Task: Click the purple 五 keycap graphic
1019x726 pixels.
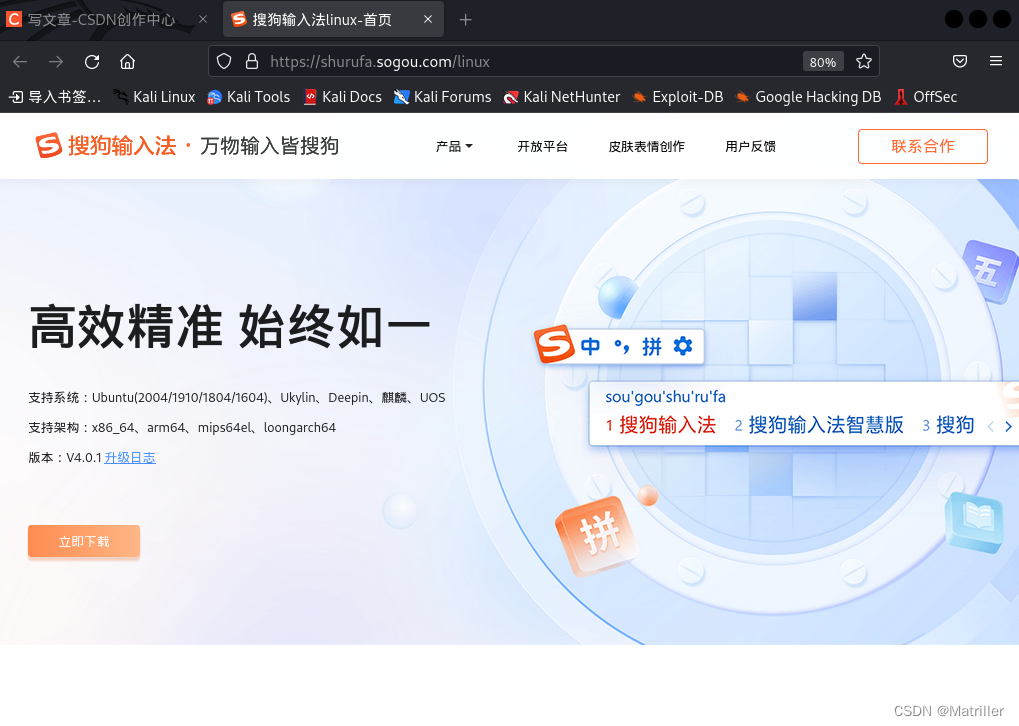Action: pyautogui.click(x=990, y=270)
